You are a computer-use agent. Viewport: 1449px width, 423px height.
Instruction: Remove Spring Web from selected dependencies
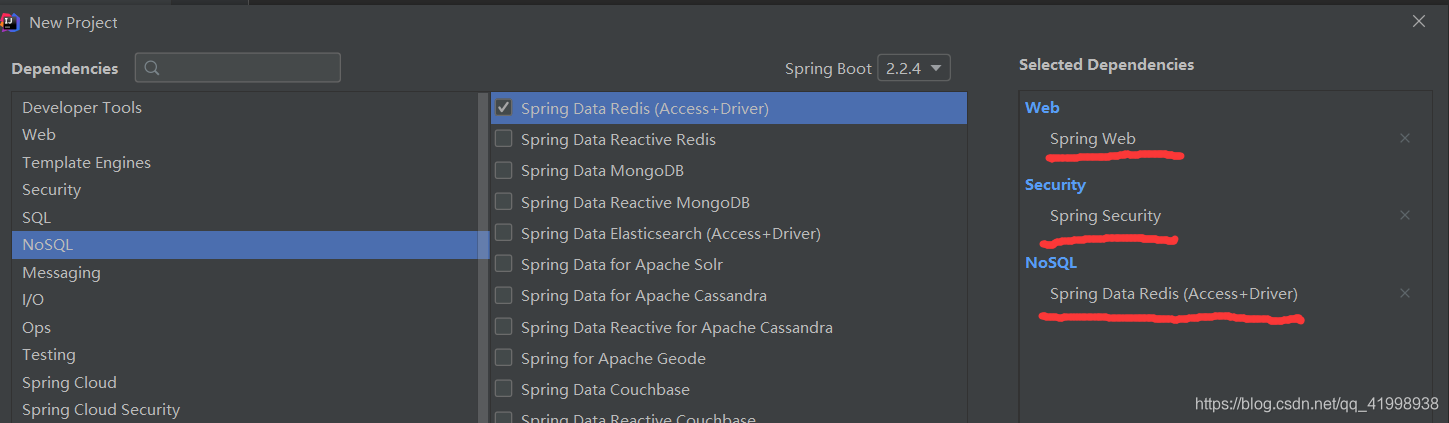coord(1405,138)
